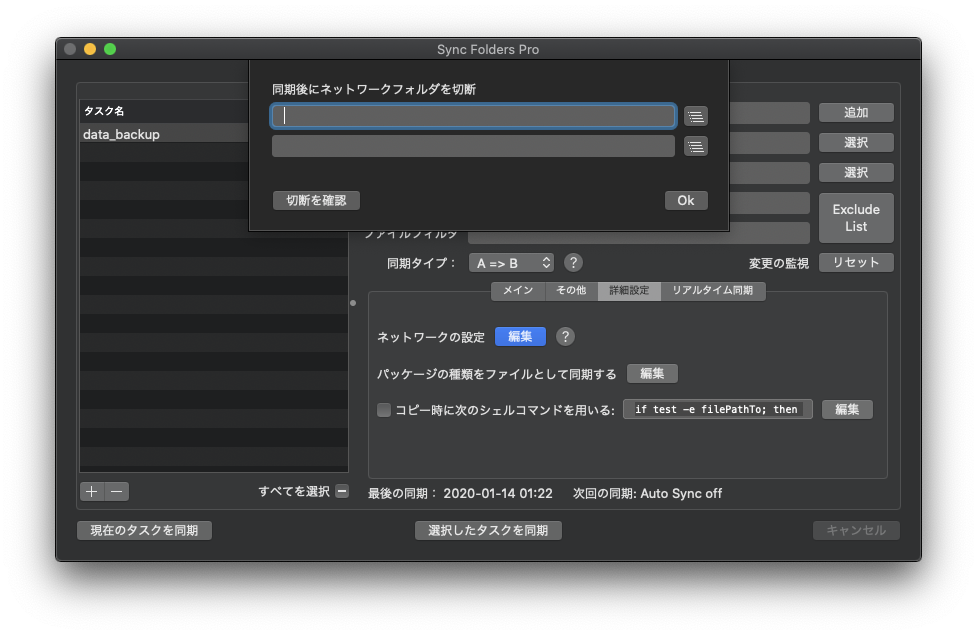Screen dimensions: 977x635
Task: Remove task with minus button
Action: click(x=117, y=492)
